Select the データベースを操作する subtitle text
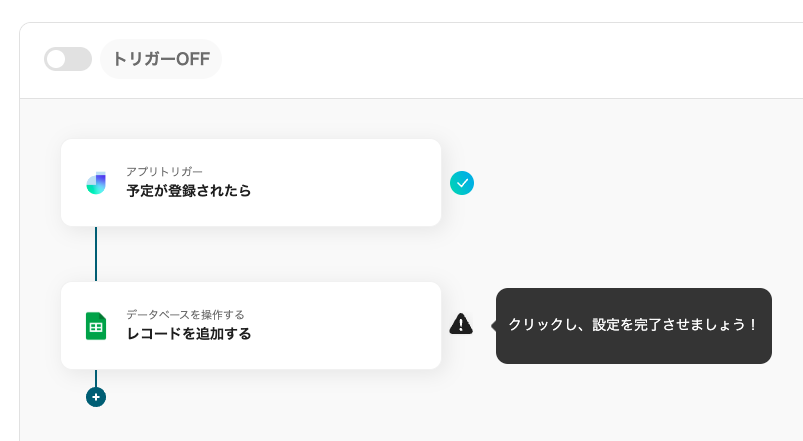This screenshot has height=441, width=803. (x=185, y=315)
